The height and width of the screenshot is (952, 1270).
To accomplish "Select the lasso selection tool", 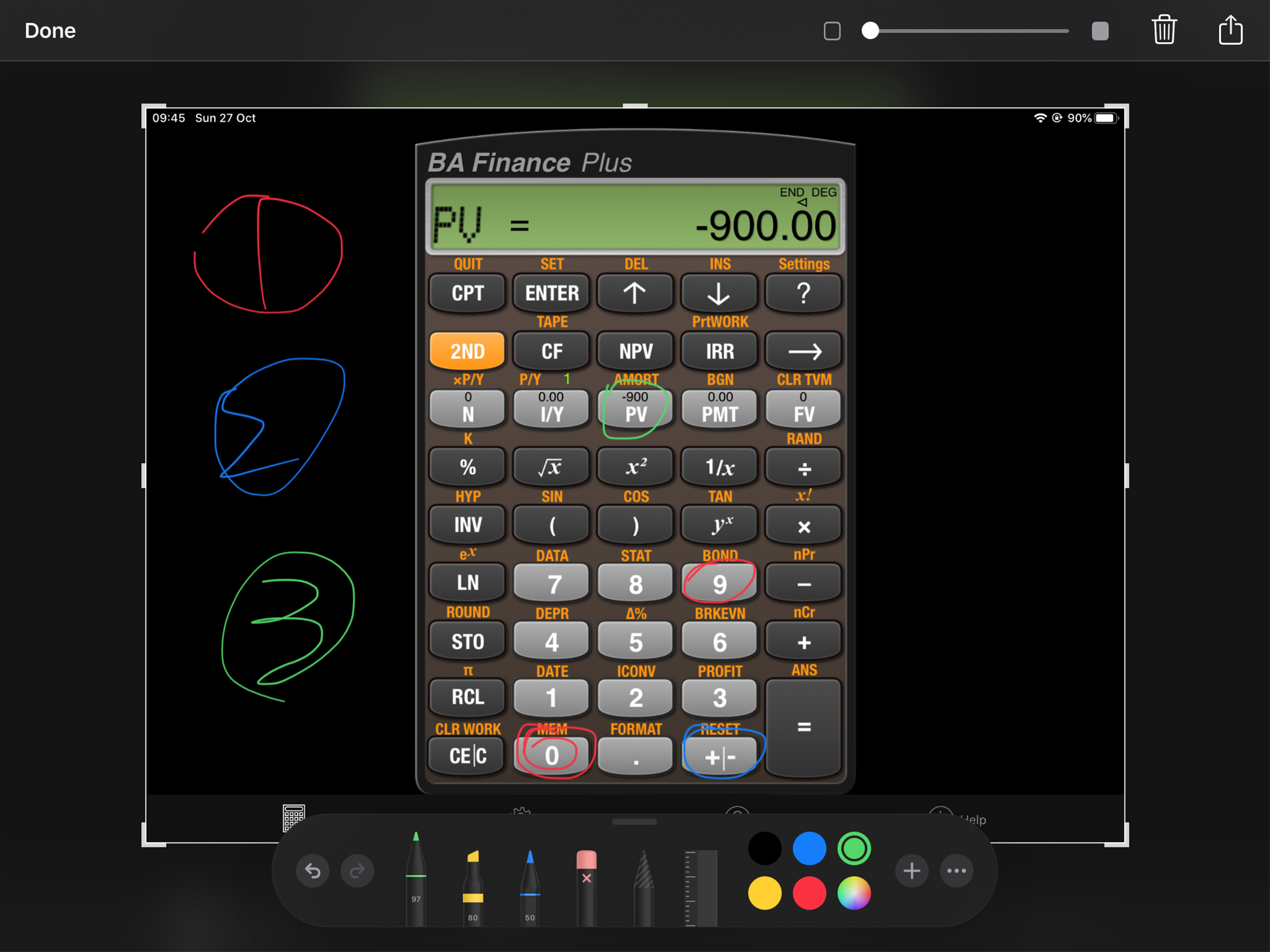I will pyautogui.click(x=644, y=888).
